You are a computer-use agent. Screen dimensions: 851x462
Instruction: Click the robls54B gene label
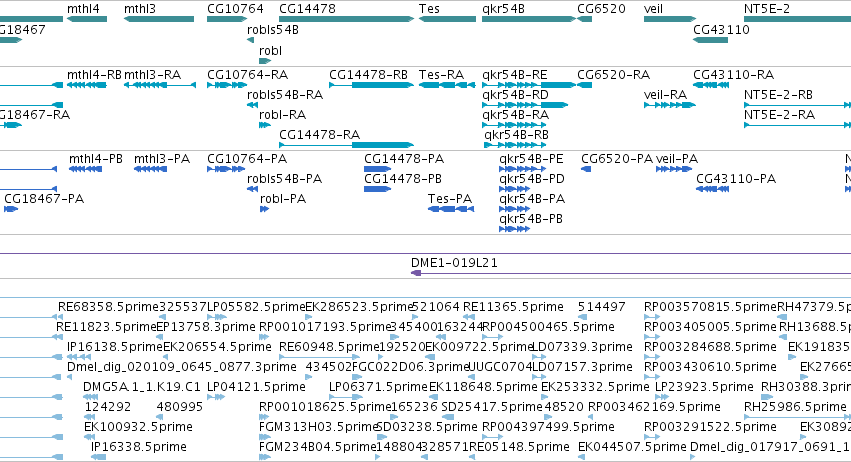coord(273,30)
